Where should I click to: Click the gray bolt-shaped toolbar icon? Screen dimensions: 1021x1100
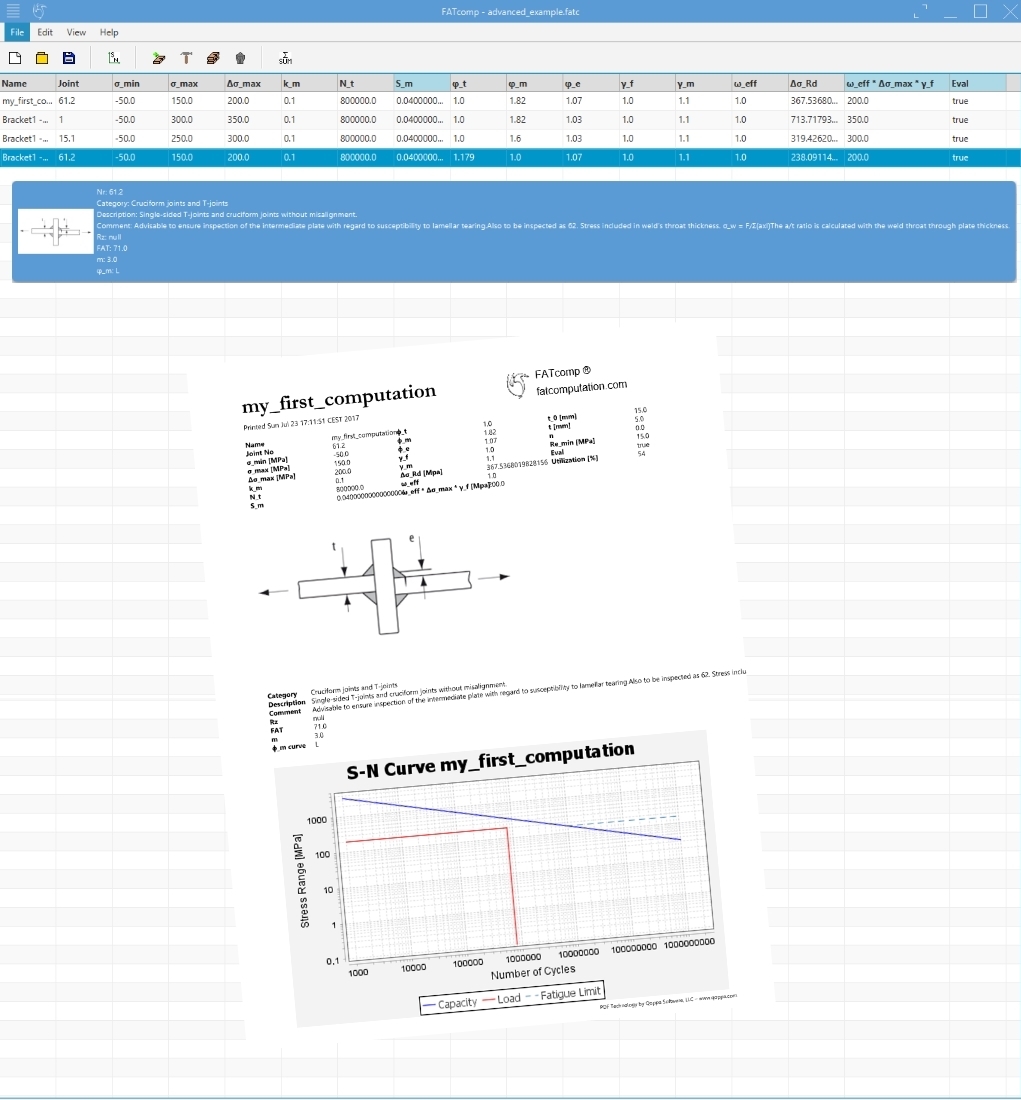click(241, 58)
